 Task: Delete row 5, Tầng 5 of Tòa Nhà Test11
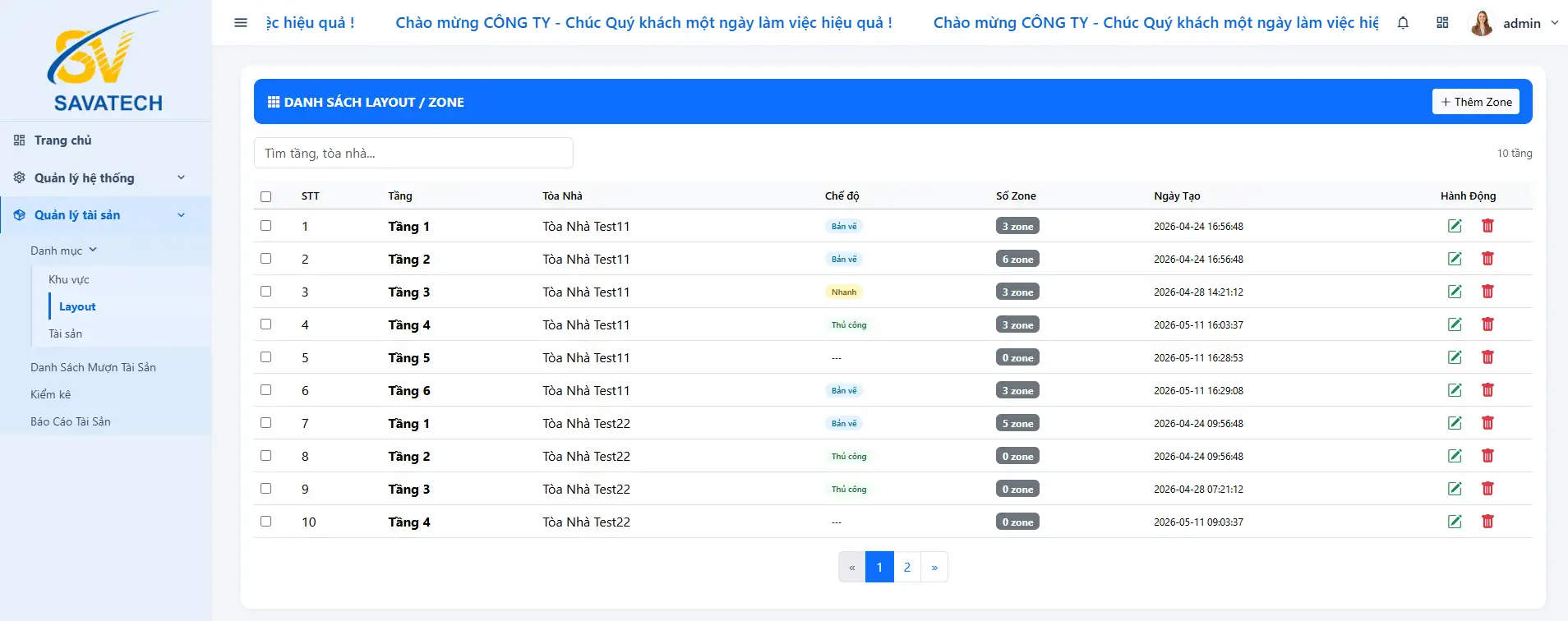coord(1487,357)
